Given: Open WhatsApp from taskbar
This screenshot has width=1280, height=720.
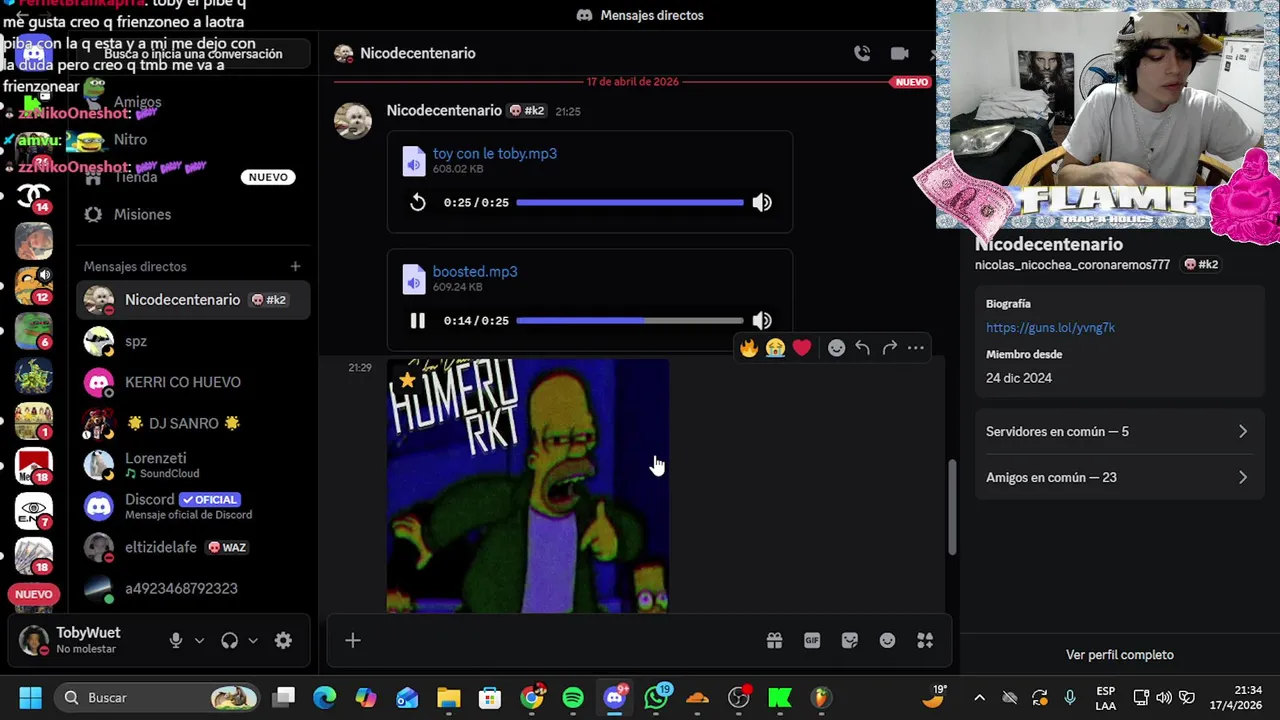Looking at the screenshot, I should 656,698.
